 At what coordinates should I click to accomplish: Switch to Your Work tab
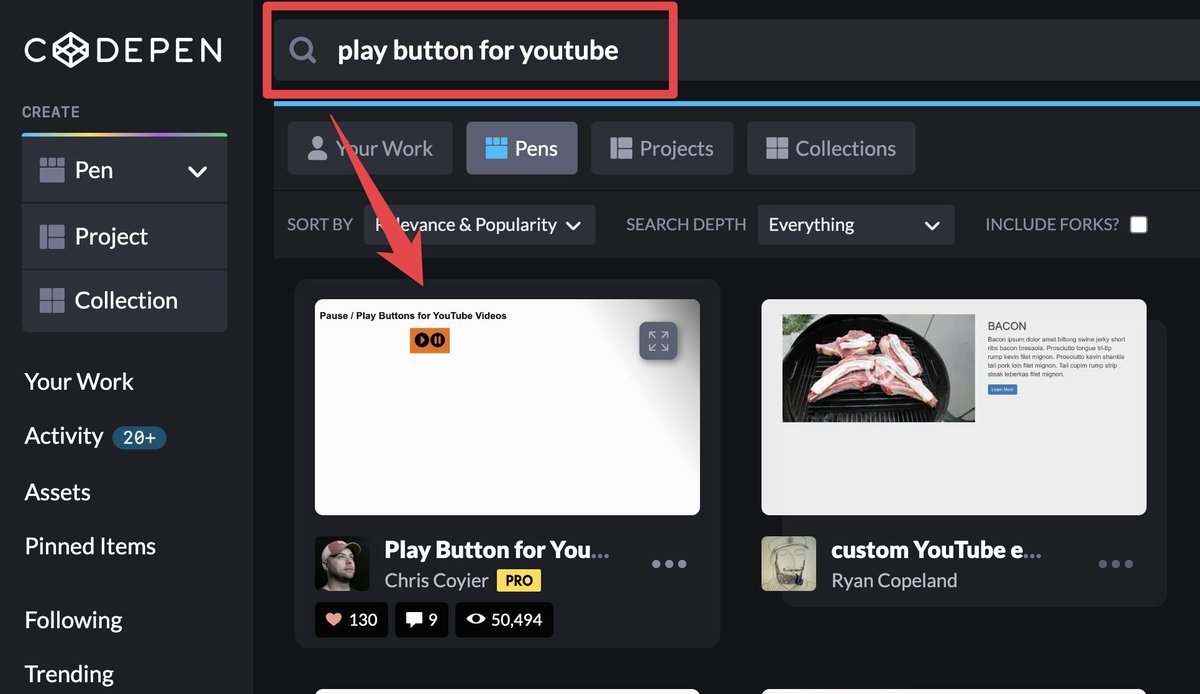click(x=370, y=148)
